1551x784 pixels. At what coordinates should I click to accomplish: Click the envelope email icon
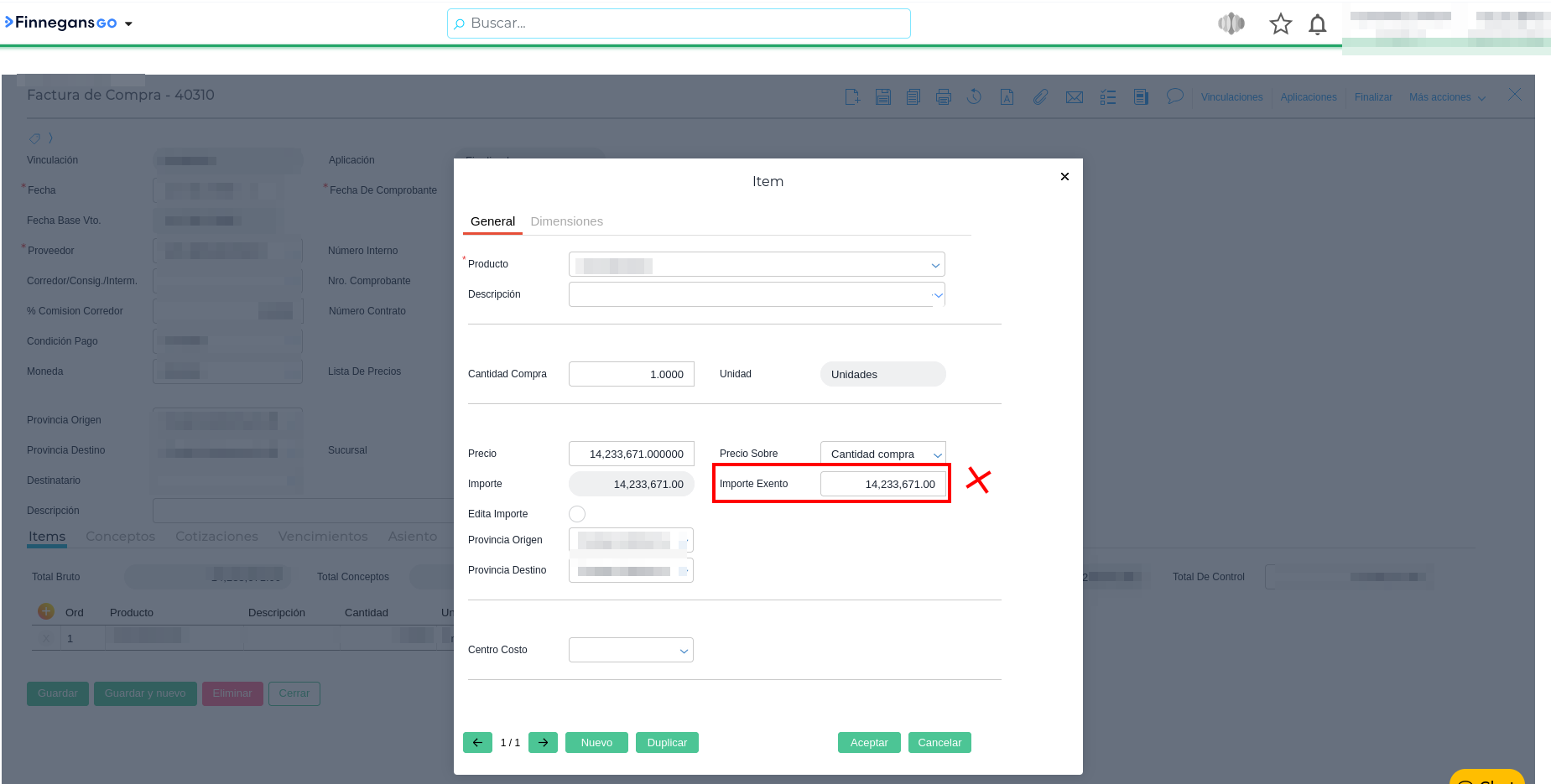[1074, 97]
